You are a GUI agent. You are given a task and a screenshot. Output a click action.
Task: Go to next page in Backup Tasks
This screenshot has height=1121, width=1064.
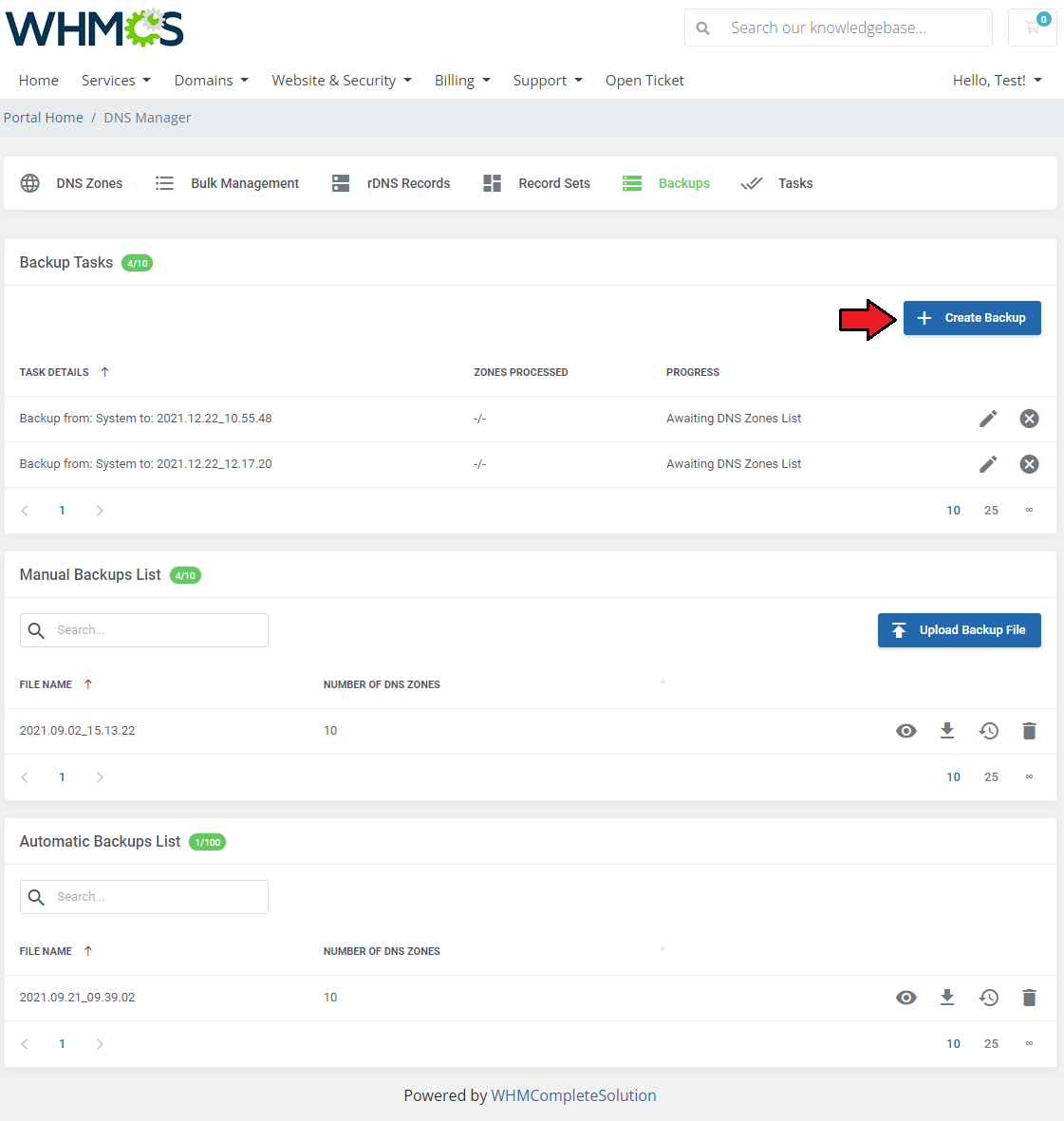[x=100, y=511]
